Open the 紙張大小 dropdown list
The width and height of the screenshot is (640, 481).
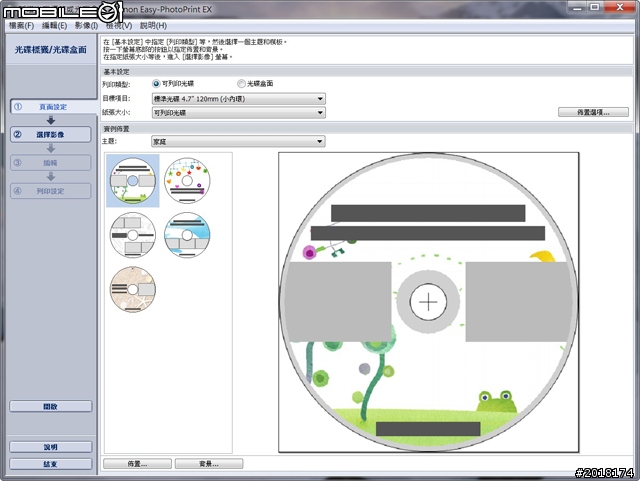click(x=238, y=113)
